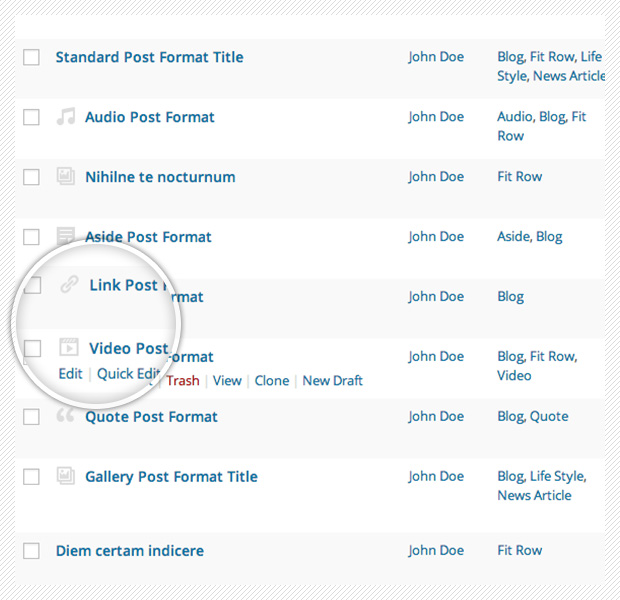View the Video Post Format post

(227, 380)
